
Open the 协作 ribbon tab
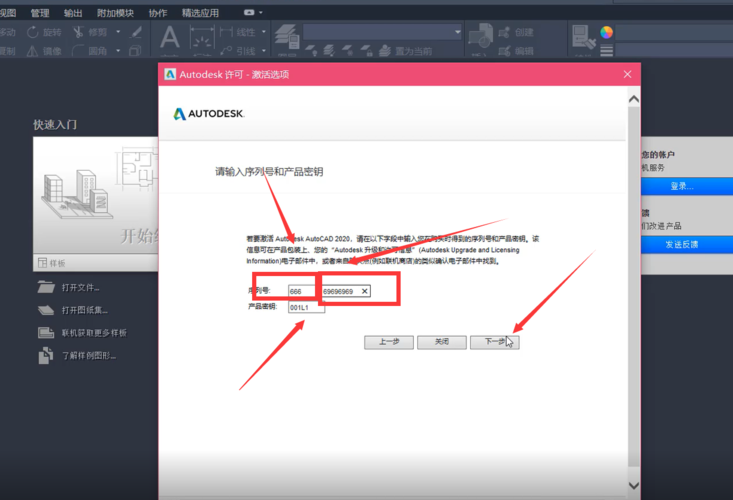pos(158,13)
